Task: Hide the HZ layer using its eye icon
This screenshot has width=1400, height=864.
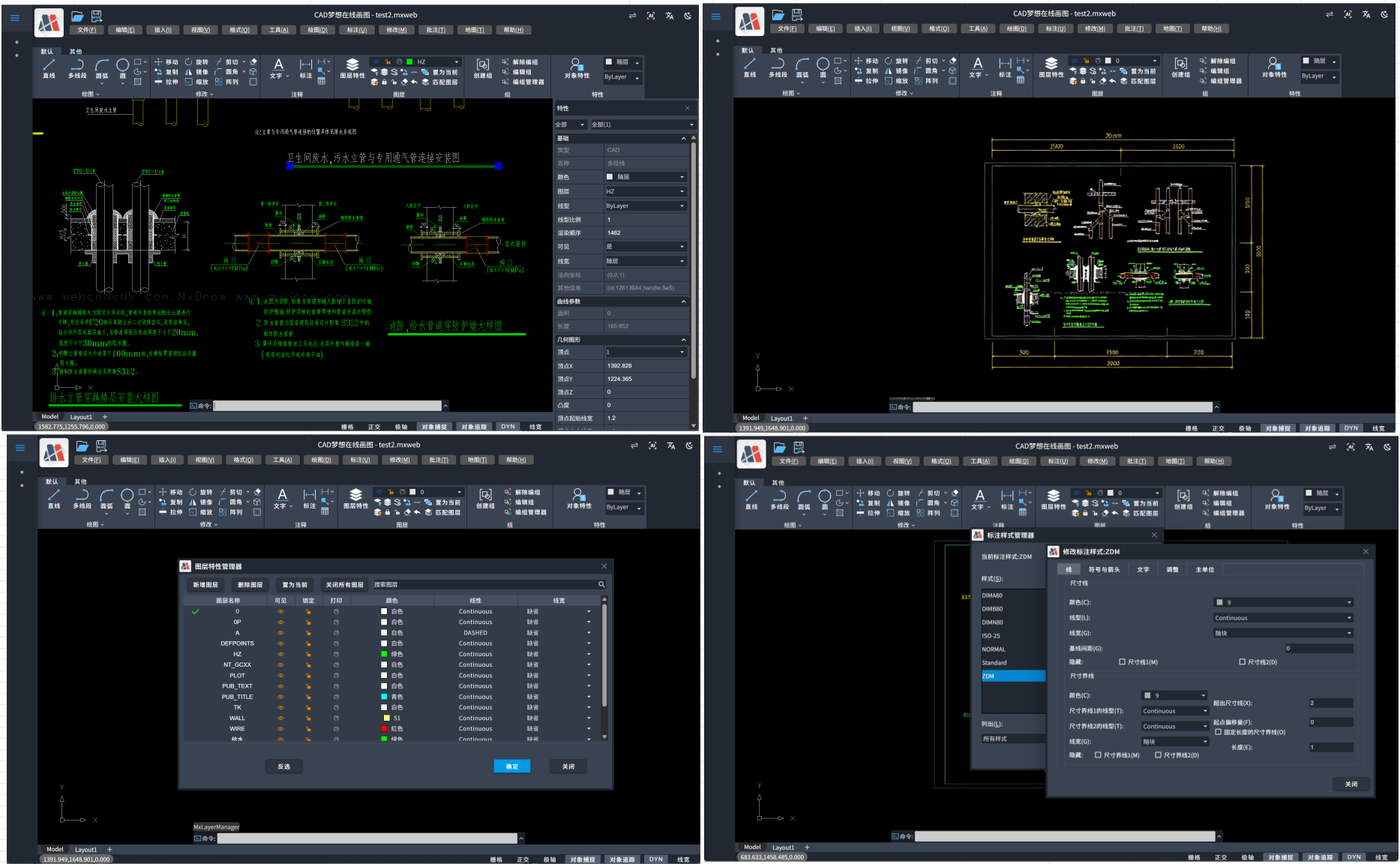Action: (280, 655)
